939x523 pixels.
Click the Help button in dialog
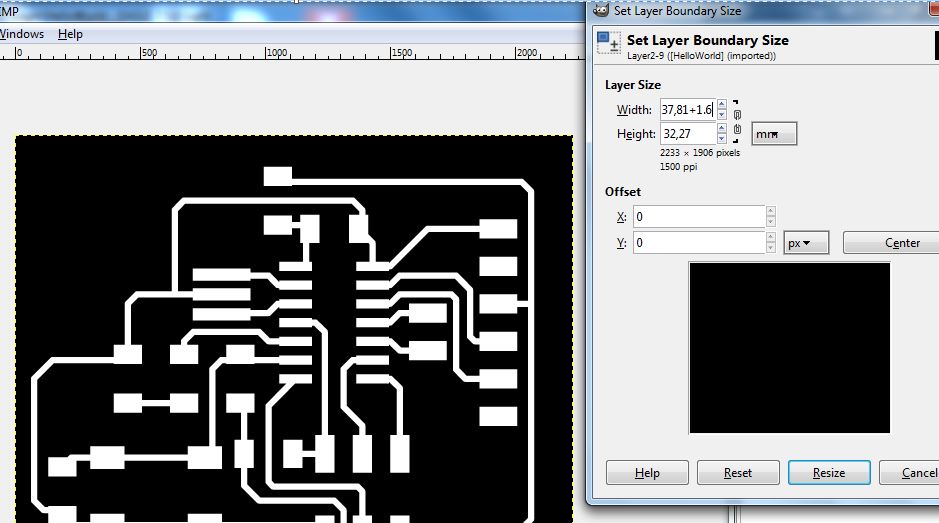click(647, 473)
